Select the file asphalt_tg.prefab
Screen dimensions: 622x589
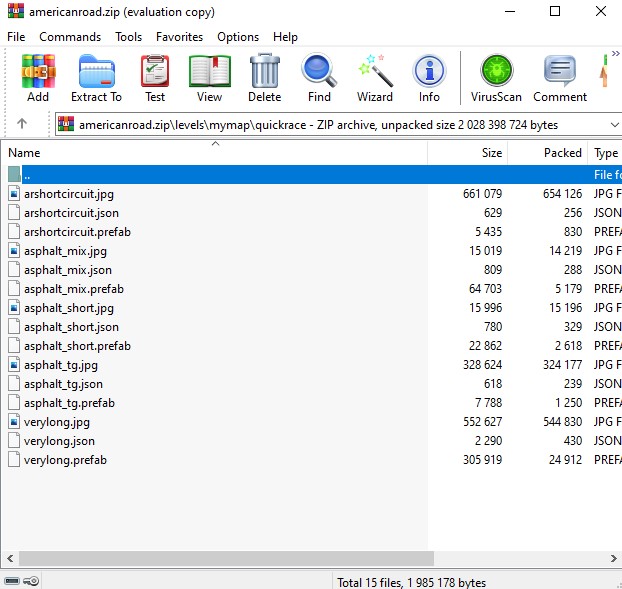point(69,403)
